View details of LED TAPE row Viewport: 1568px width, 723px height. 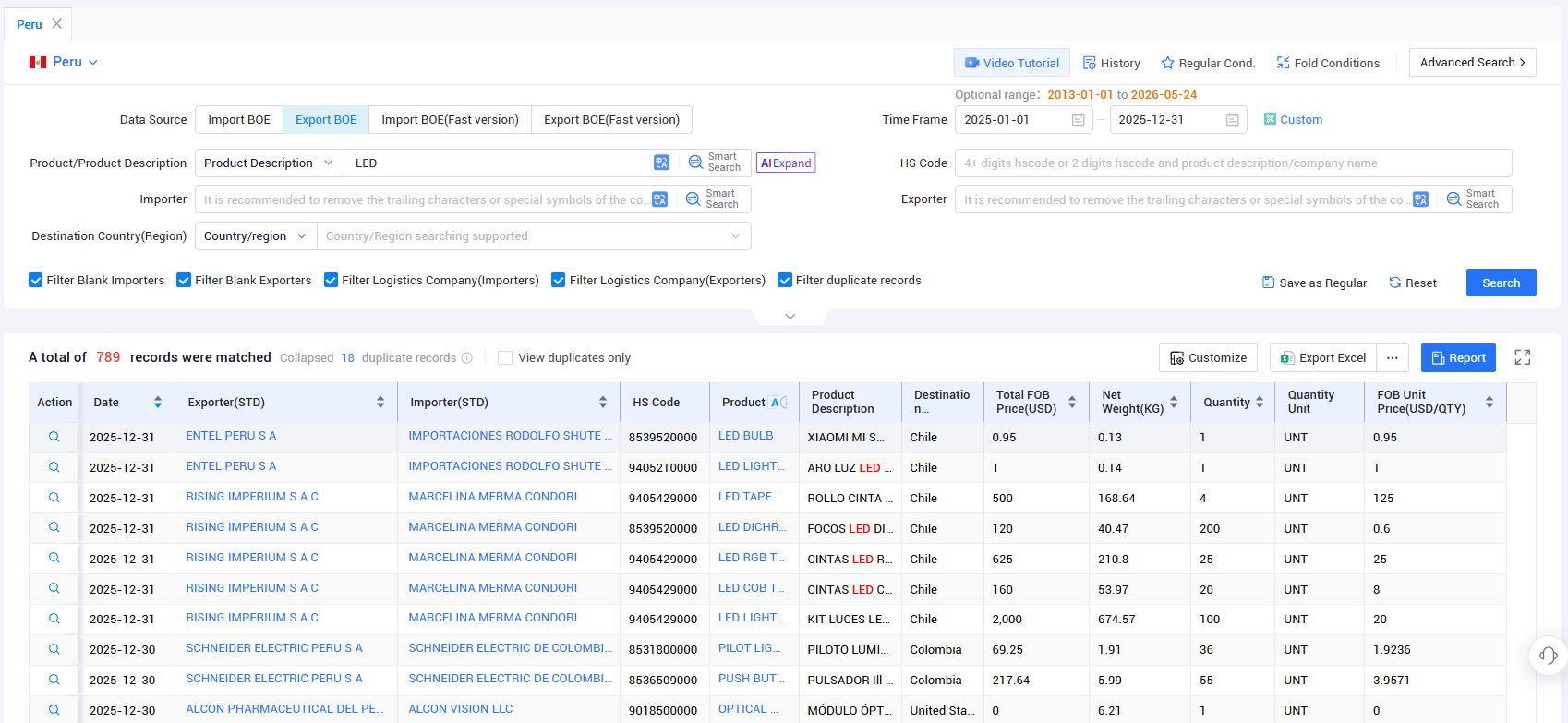click(54, 498)
